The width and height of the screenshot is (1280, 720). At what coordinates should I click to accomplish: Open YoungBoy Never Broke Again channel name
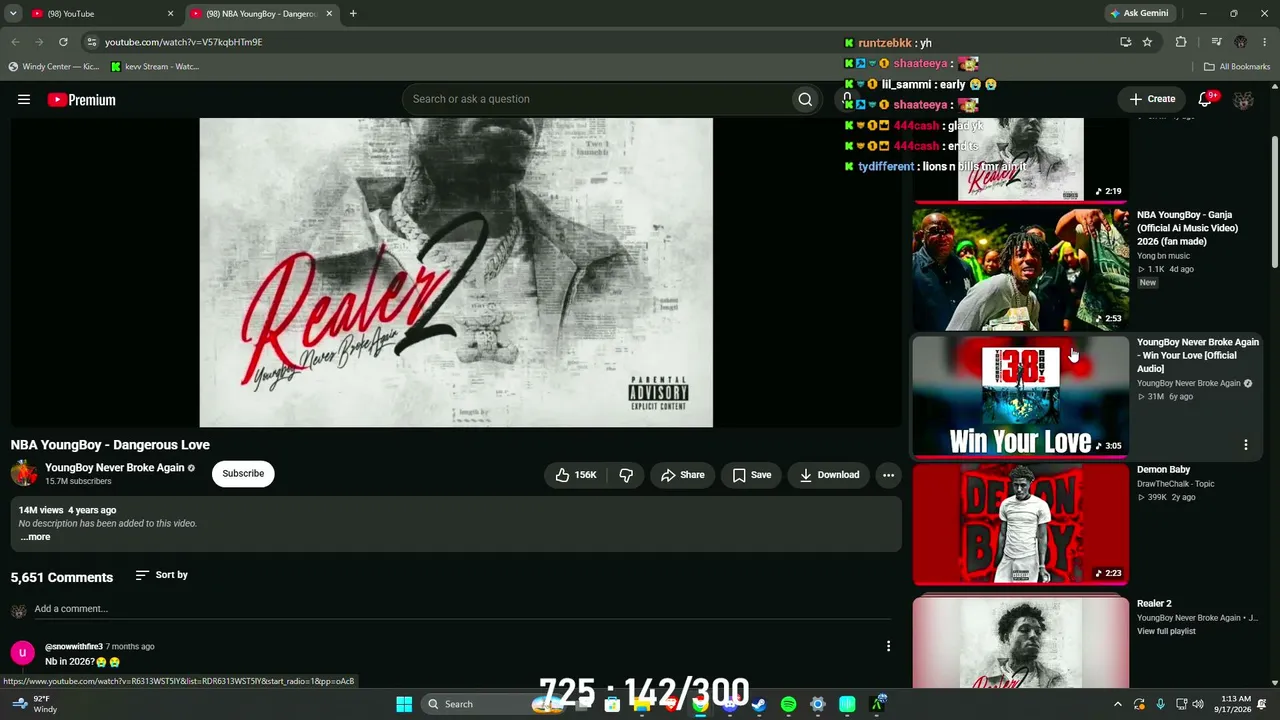pos(114,468)
